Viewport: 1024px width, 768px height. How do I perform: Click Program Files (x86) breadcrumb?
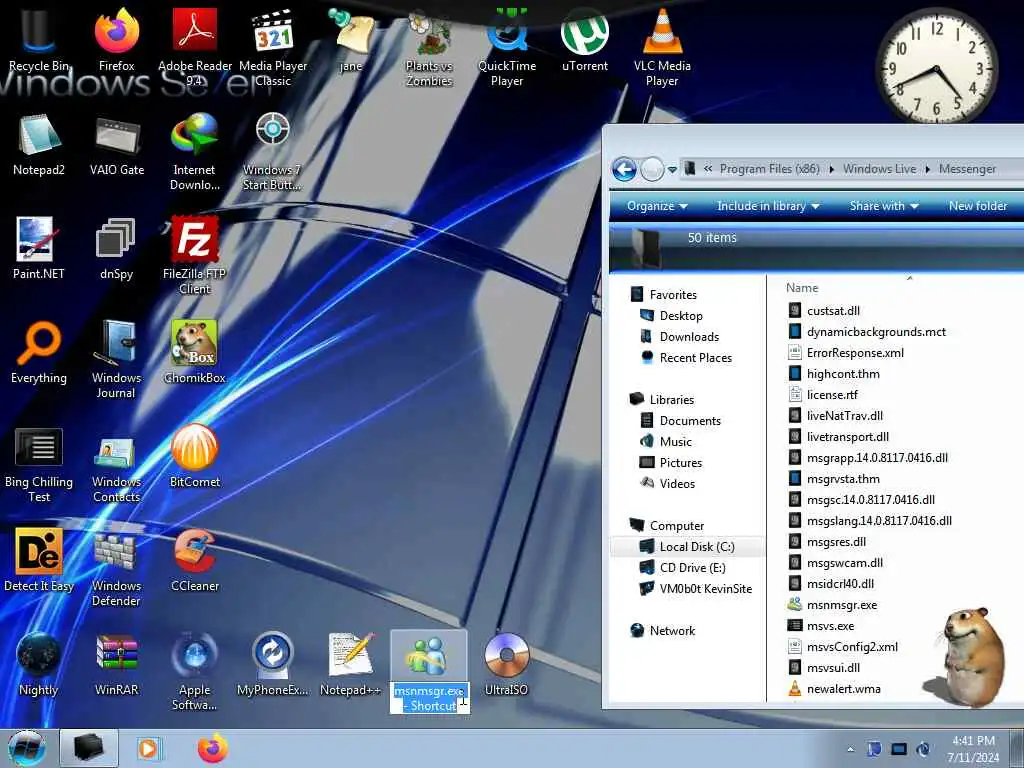769,169
